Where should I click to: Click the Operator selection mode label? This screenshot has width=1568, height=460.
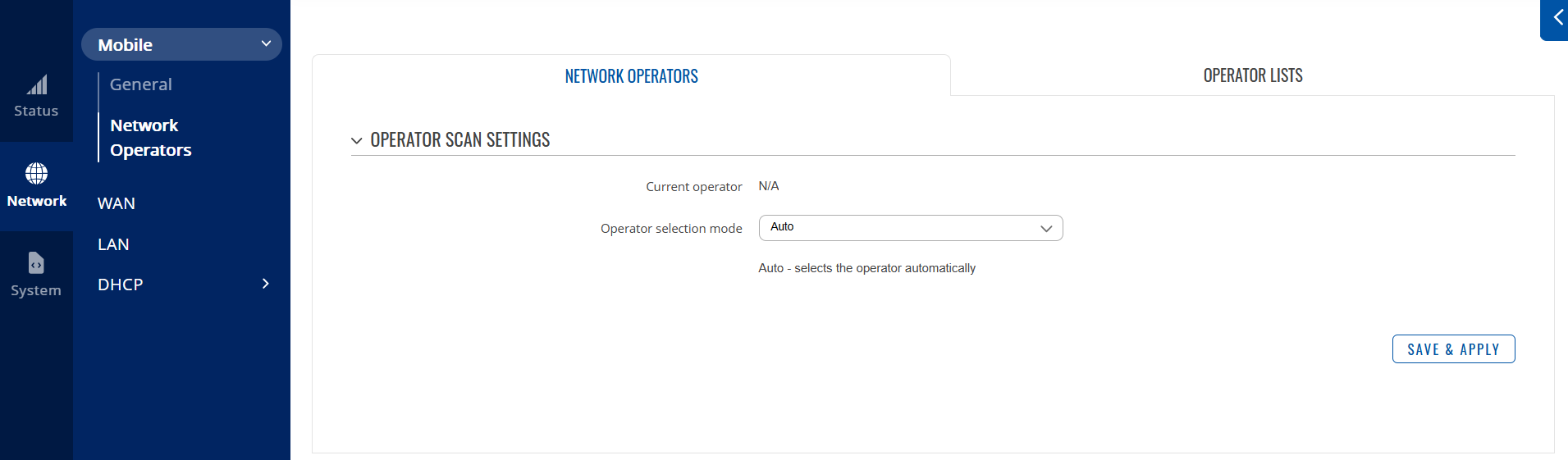coord(671,229)
